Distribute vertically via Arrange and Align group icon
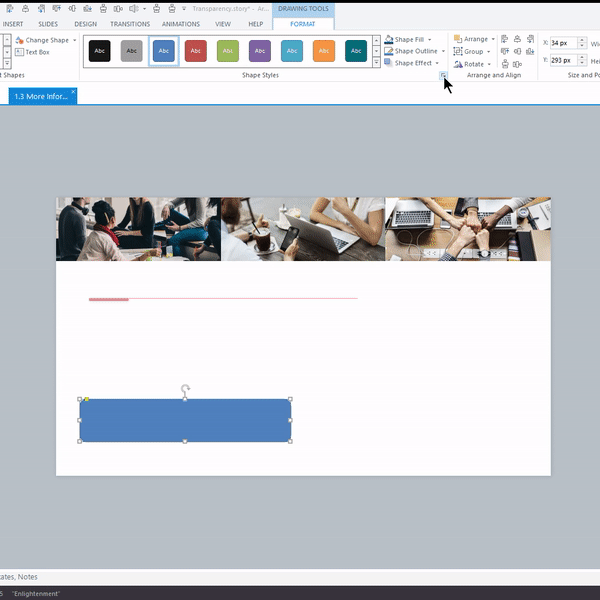This screenshot has width=600, height=600. [x=505, y=64]
